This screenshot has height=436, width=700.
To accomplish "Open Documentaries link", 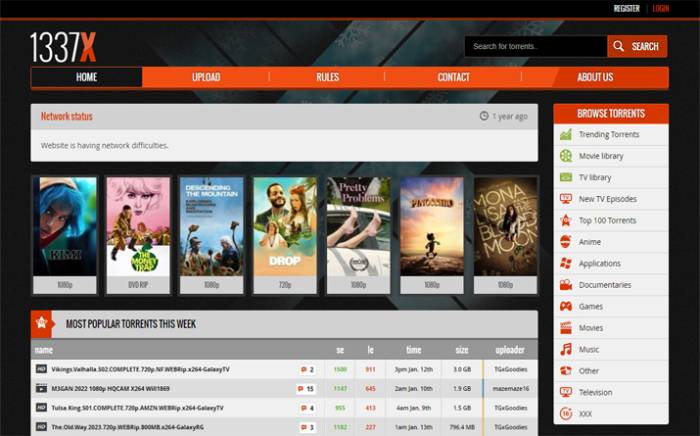I will pos(605,285).
